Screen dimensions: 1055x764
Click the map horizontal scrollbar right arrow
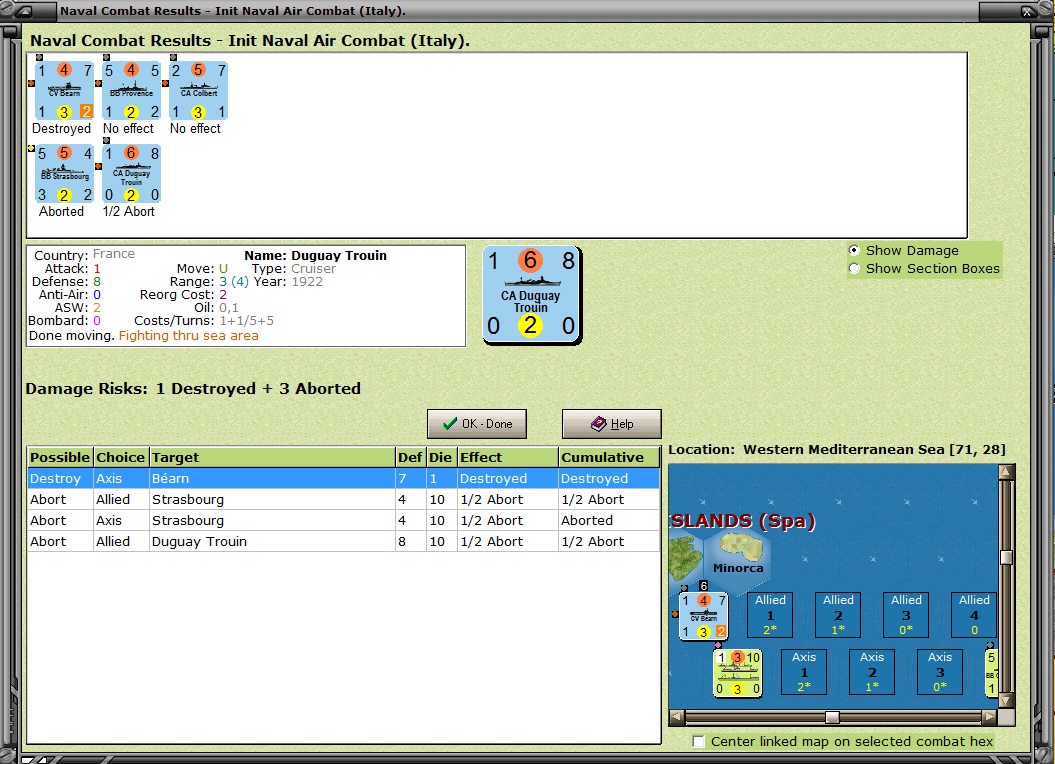click(x=989, y=717)
